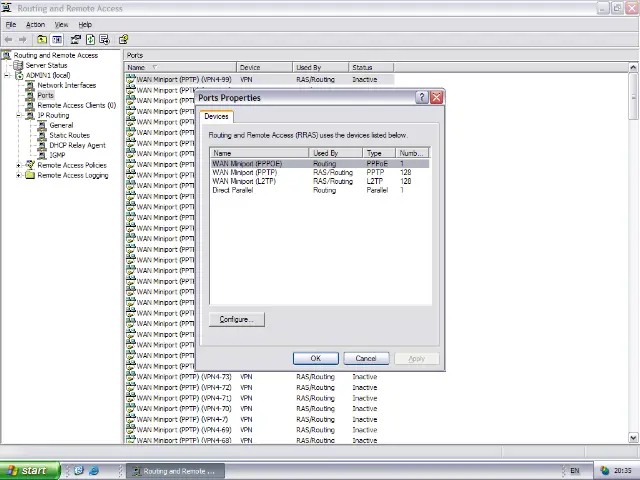
Task: Expand the Remote Access Policies node
Action: pos(19,165)
